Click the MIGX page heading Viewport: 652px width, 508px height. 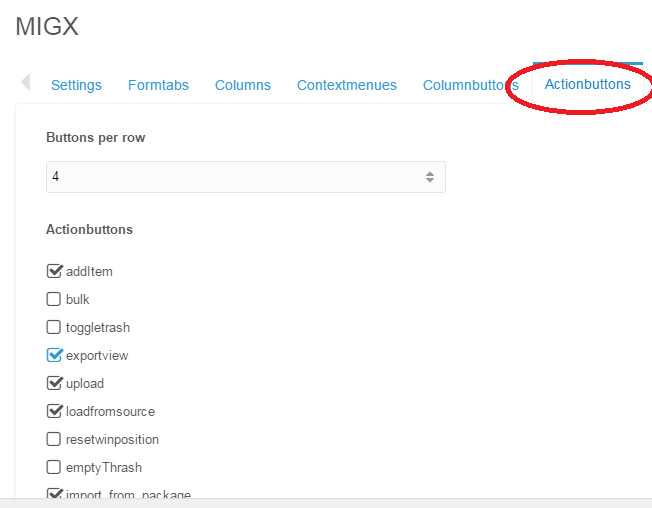pyautogui.click(x=47, y=26)
